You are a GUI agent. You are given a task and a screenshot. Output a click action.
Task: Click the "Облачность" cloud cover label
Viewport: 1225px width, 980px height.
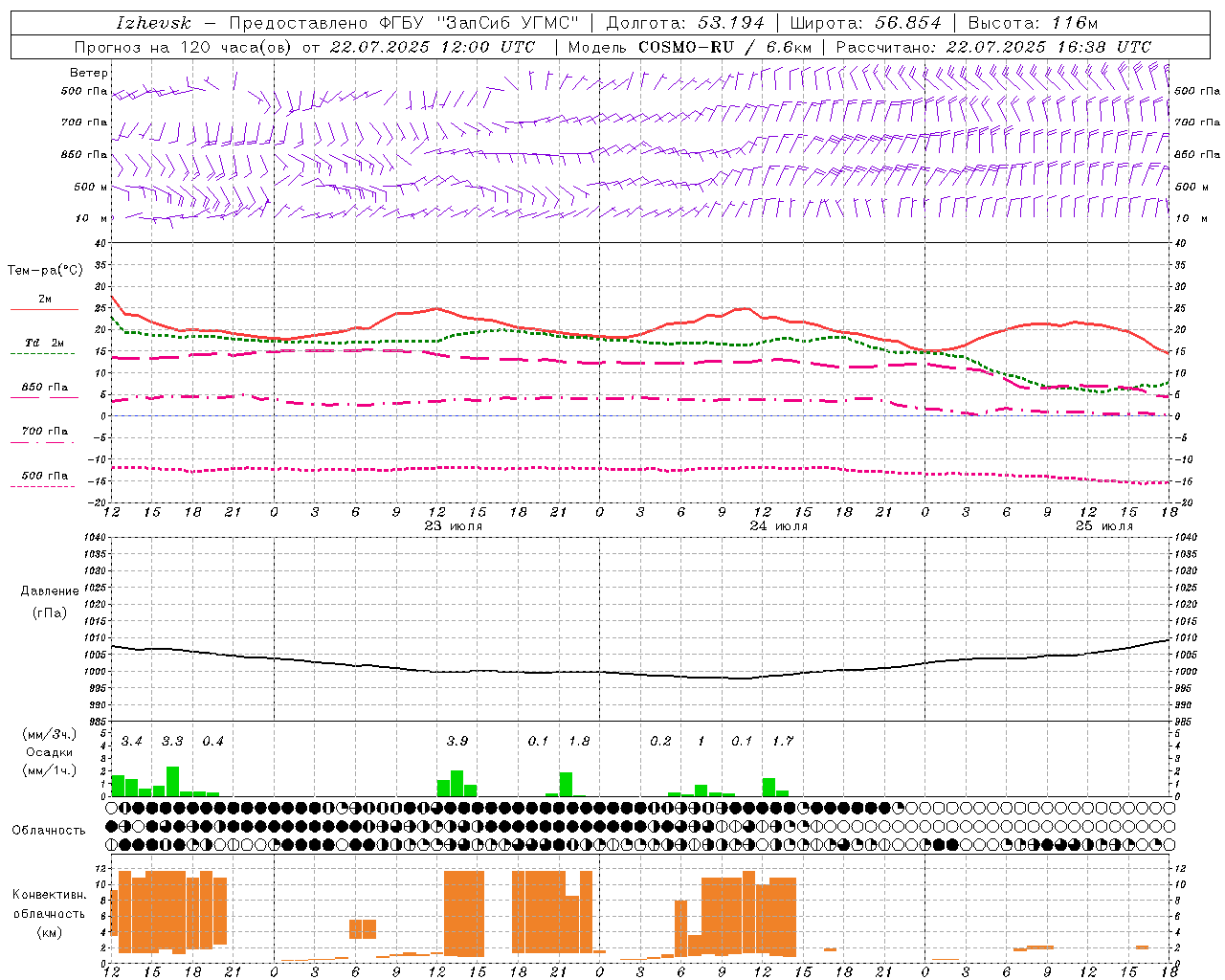point(49,831)
